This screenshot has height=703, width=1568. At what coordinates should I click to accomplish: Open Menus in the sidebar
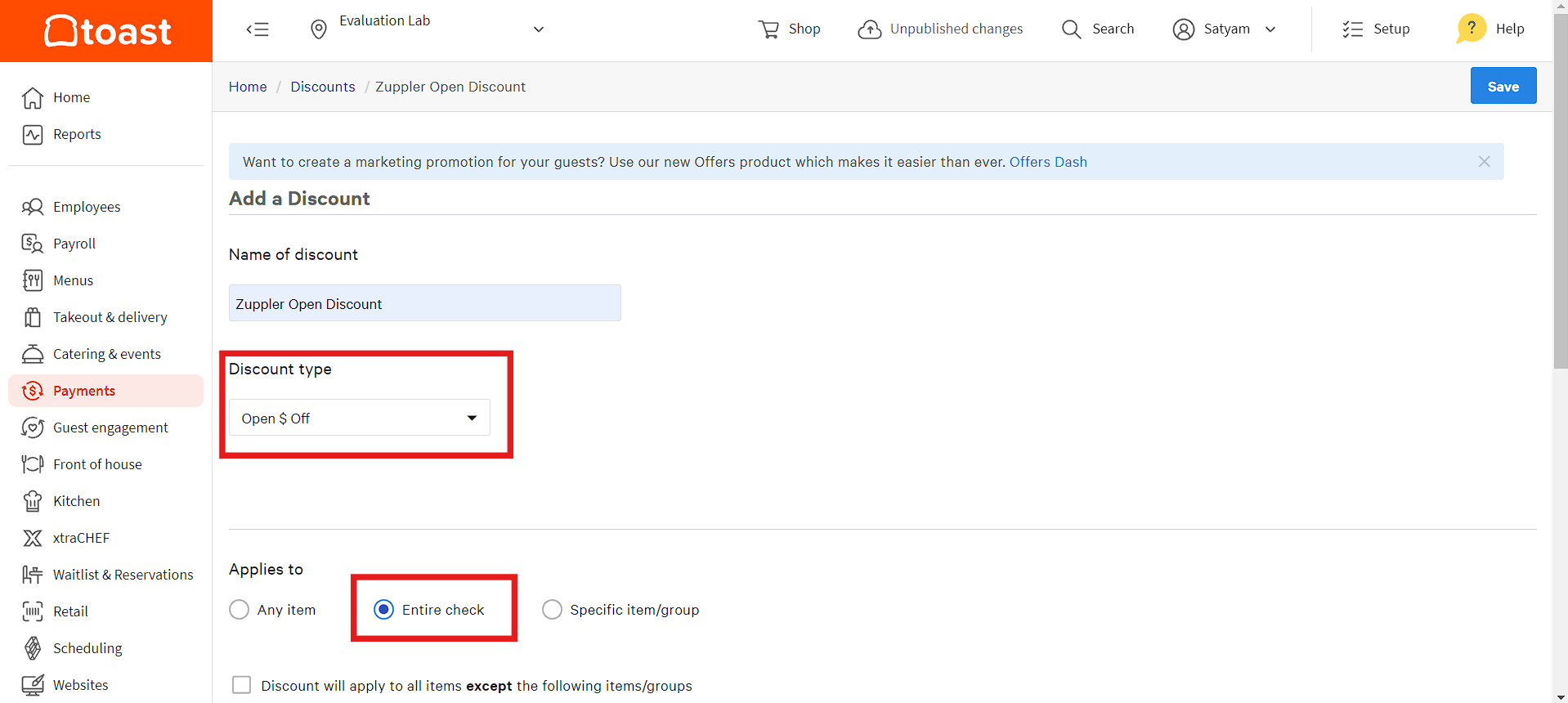coord(73,280)
